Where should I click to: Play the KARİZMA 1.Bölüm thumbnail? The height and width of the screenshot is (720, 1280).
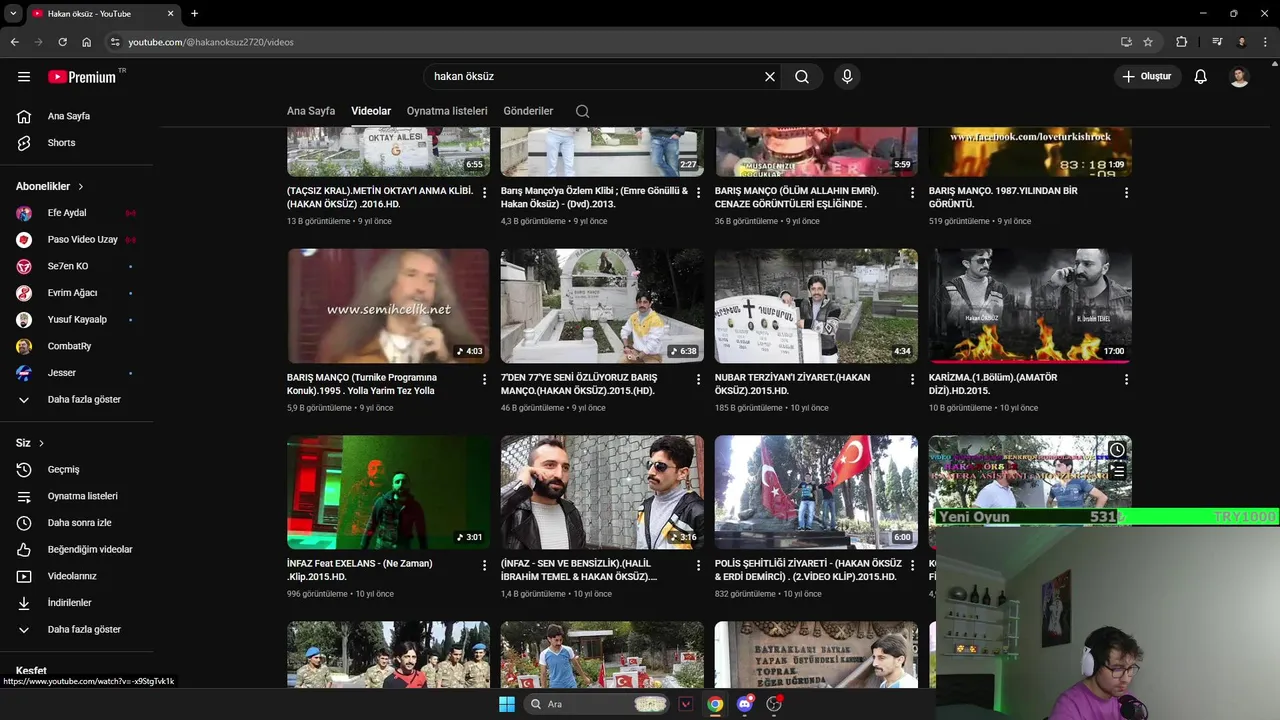click(x=1030, y=306)
